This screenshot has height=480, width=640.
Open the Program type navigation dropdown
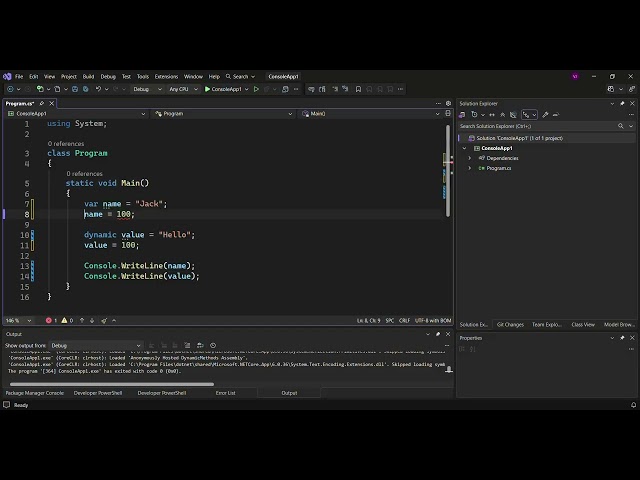click(x=223, y=113)
